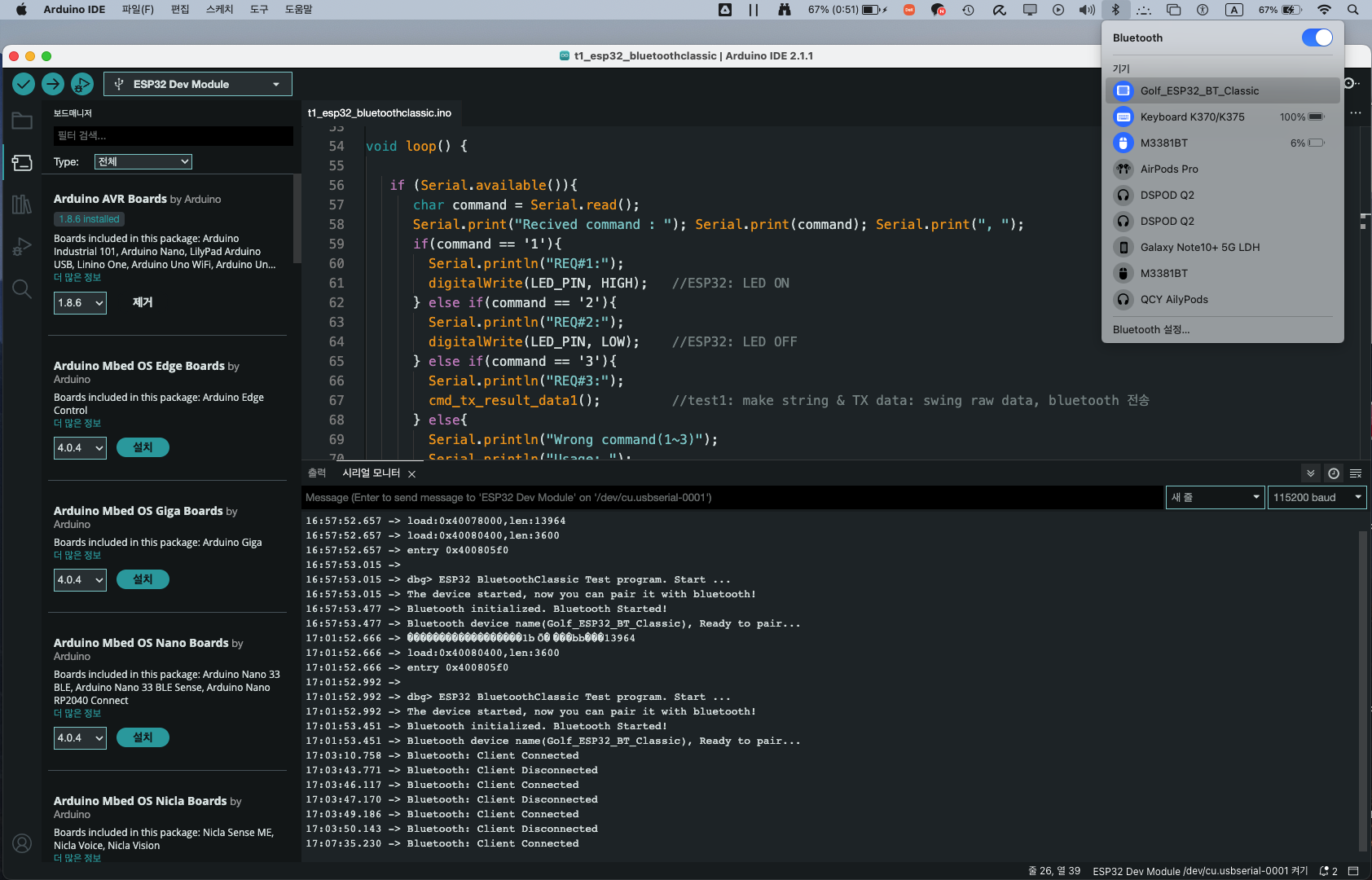Click the volume icon in the menu bar
This screenshot has width=1372, height=880.
click(x=1087, y=10)
